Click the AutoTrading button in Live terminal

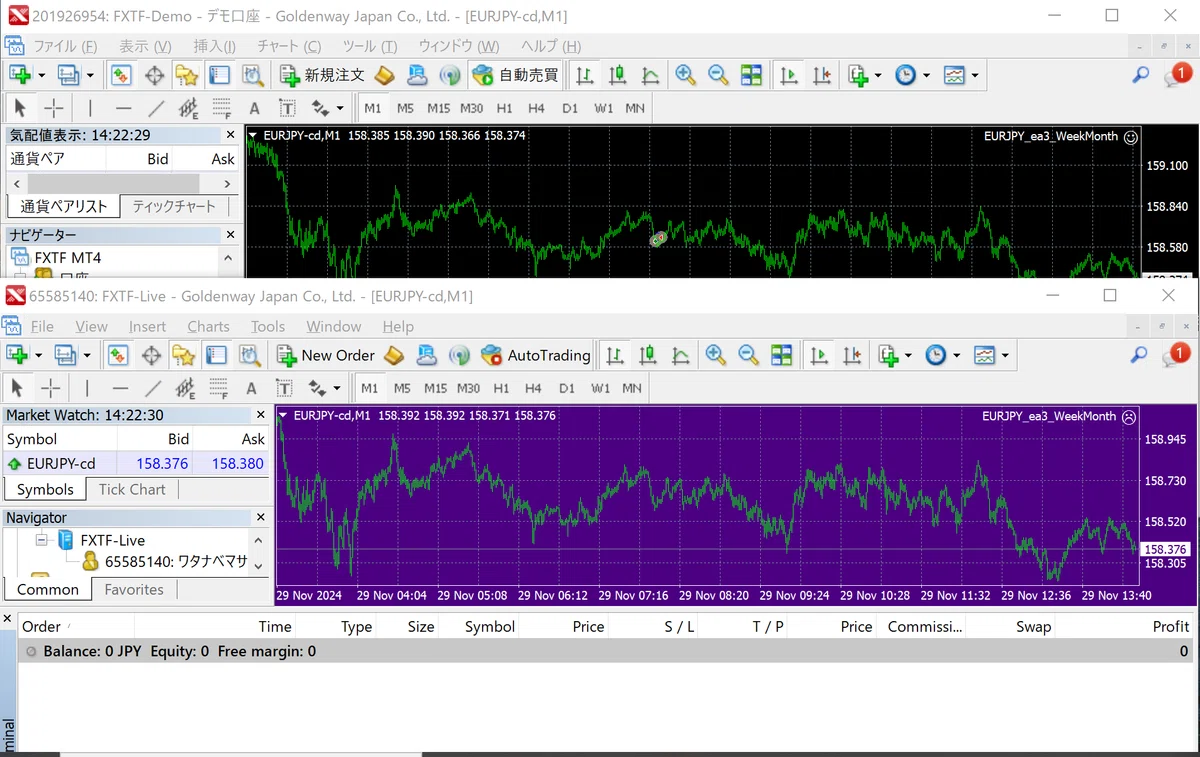[x=536, y=355]
